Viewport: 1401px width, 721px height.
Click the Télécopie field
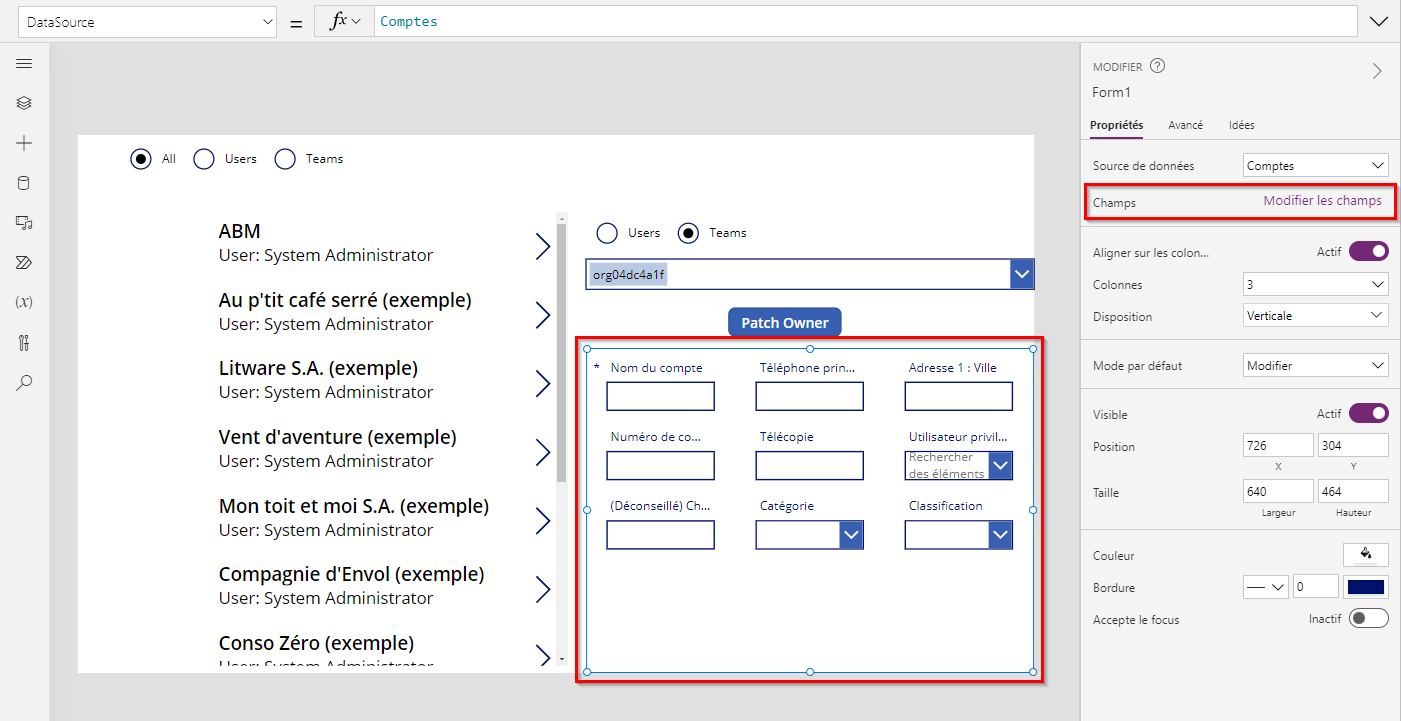809,465
